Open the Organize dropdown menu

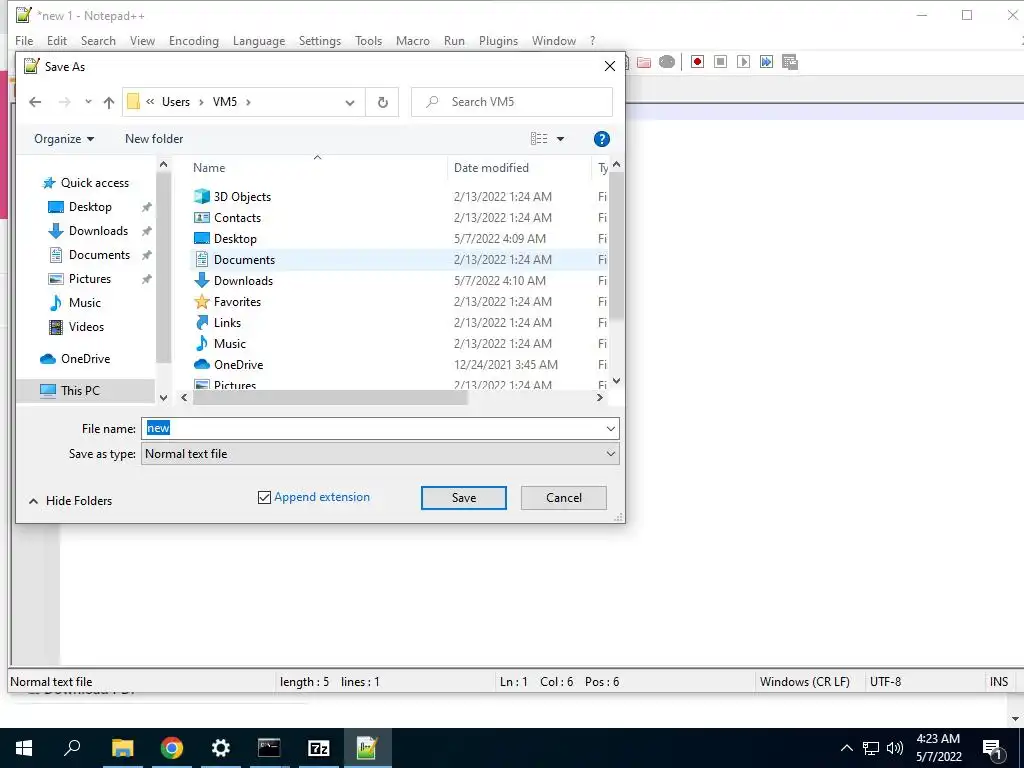[64, 139]
